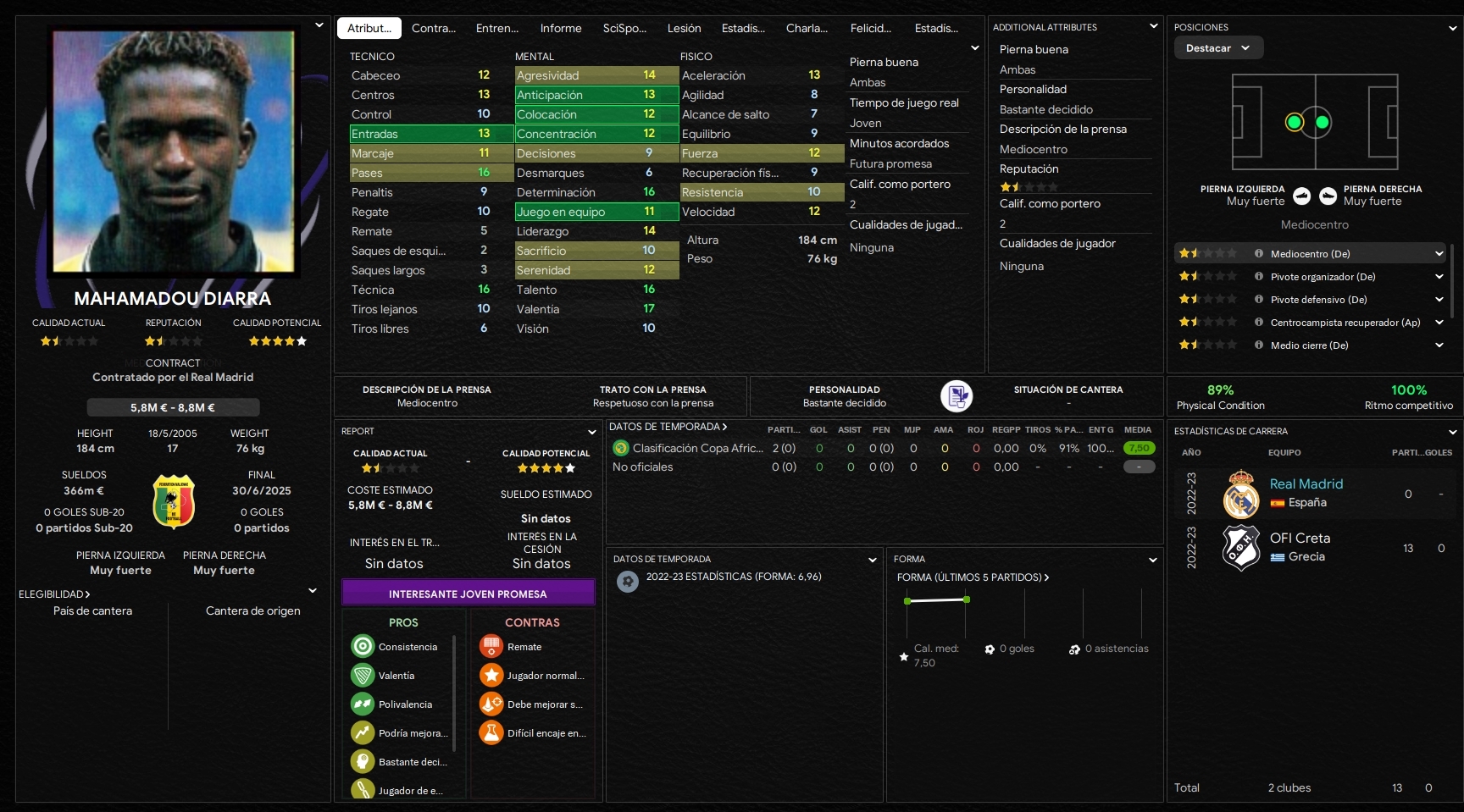Screen dimensions: 1464x812
Task: Click the 100% Ritmo competitivo value
Action: (x=1408, y=389)
